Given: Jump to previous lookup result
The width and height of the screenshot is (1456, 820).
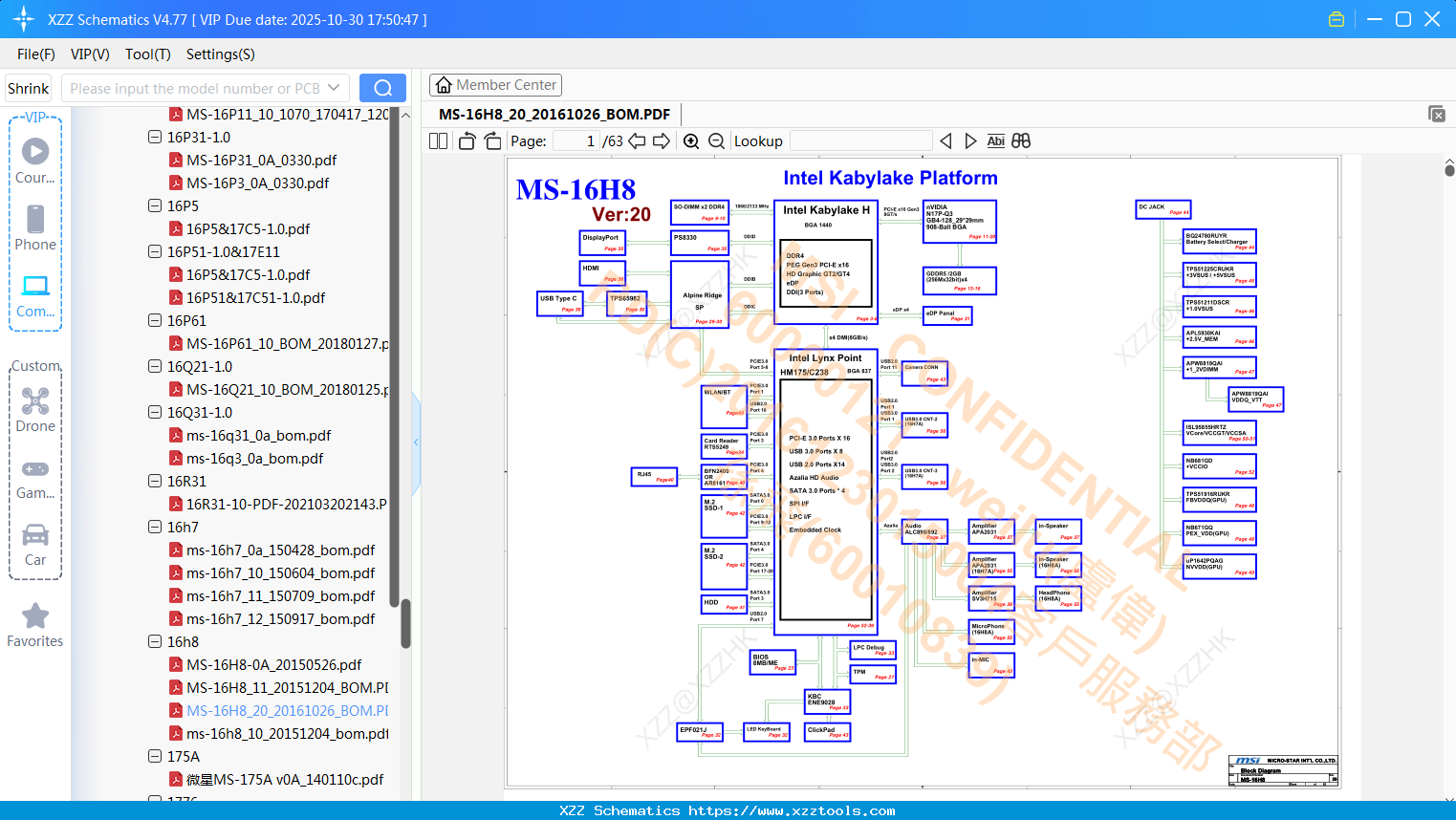Looking at the screenshot, I should (945, 141).
